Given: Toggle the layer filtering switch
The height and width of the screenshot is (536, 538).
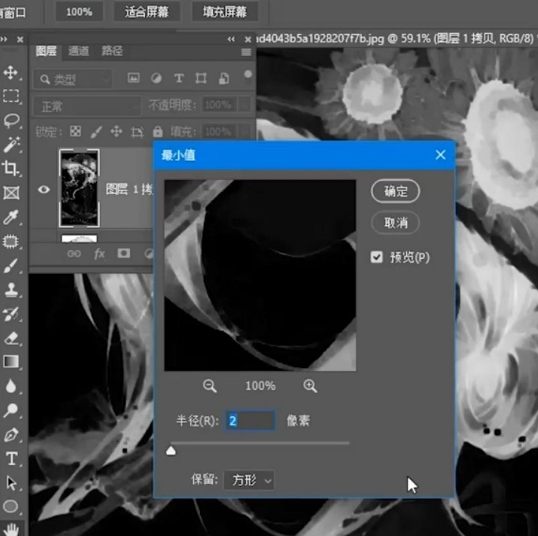Looking at the screenshot, I should pyautogui.click(x=248, y=75).
